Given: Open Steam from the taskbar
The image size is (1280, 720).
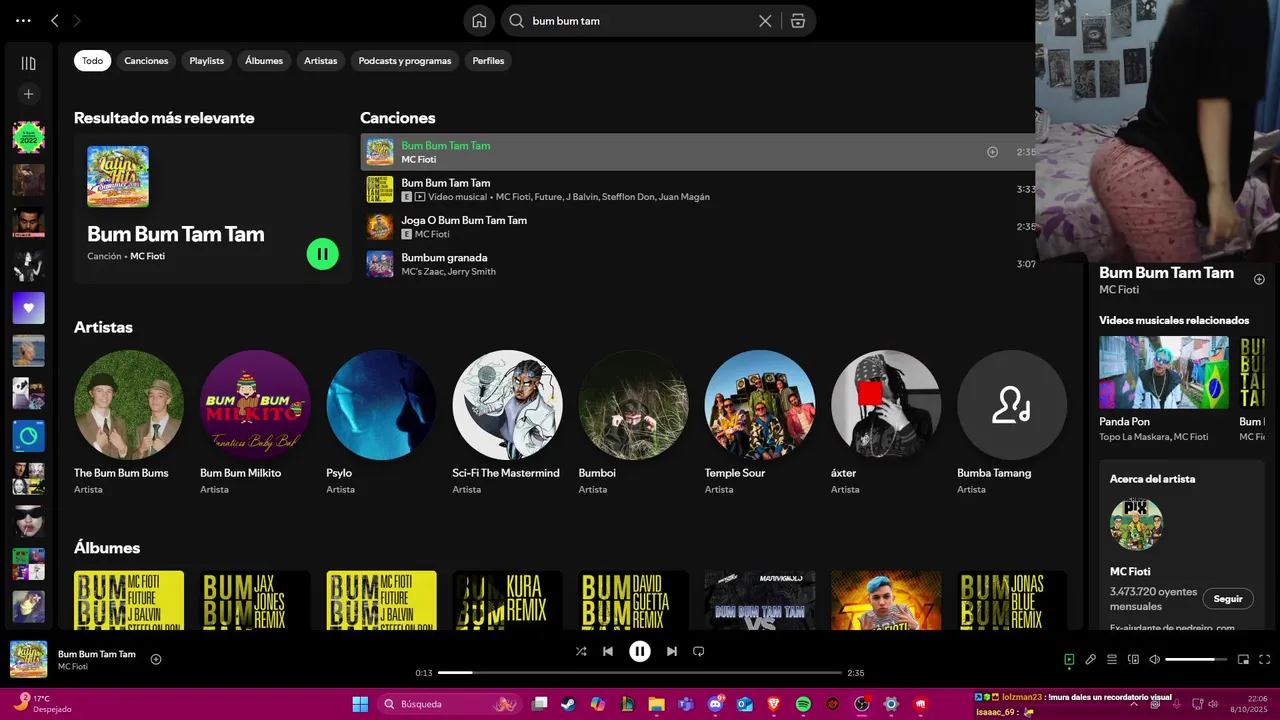Looking at the screenshot, I should [568, 704].
